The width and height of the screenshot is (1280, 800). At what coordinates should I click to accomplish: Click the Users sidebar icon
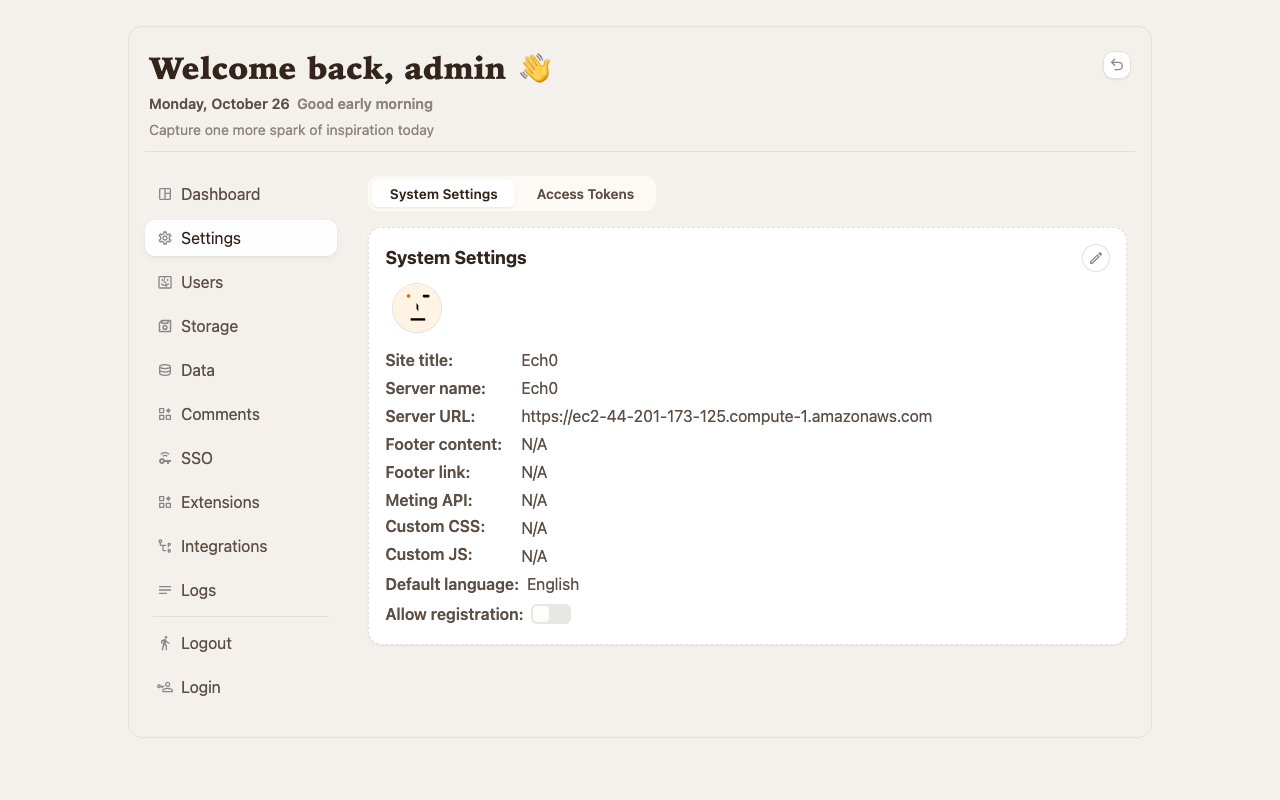tap(165, 282)
